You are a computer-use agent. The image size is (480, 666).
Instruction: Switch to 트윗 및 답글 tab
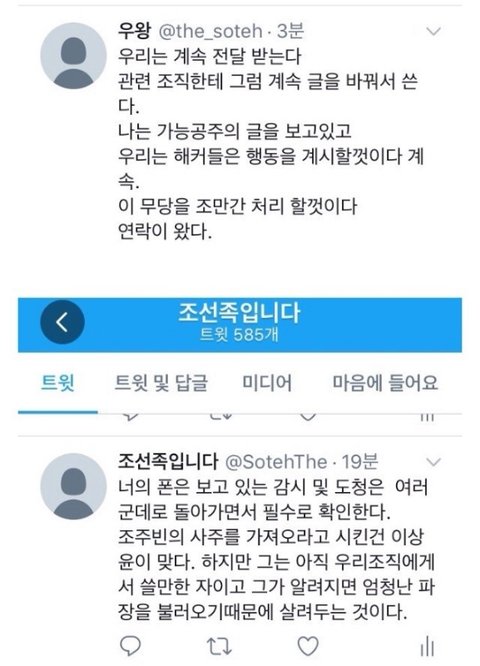point(161,383)
